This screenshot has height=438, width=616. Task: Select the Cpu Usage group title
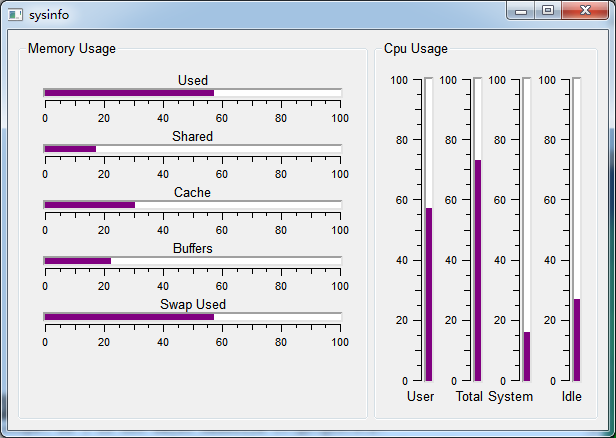(x=416, y=48)
